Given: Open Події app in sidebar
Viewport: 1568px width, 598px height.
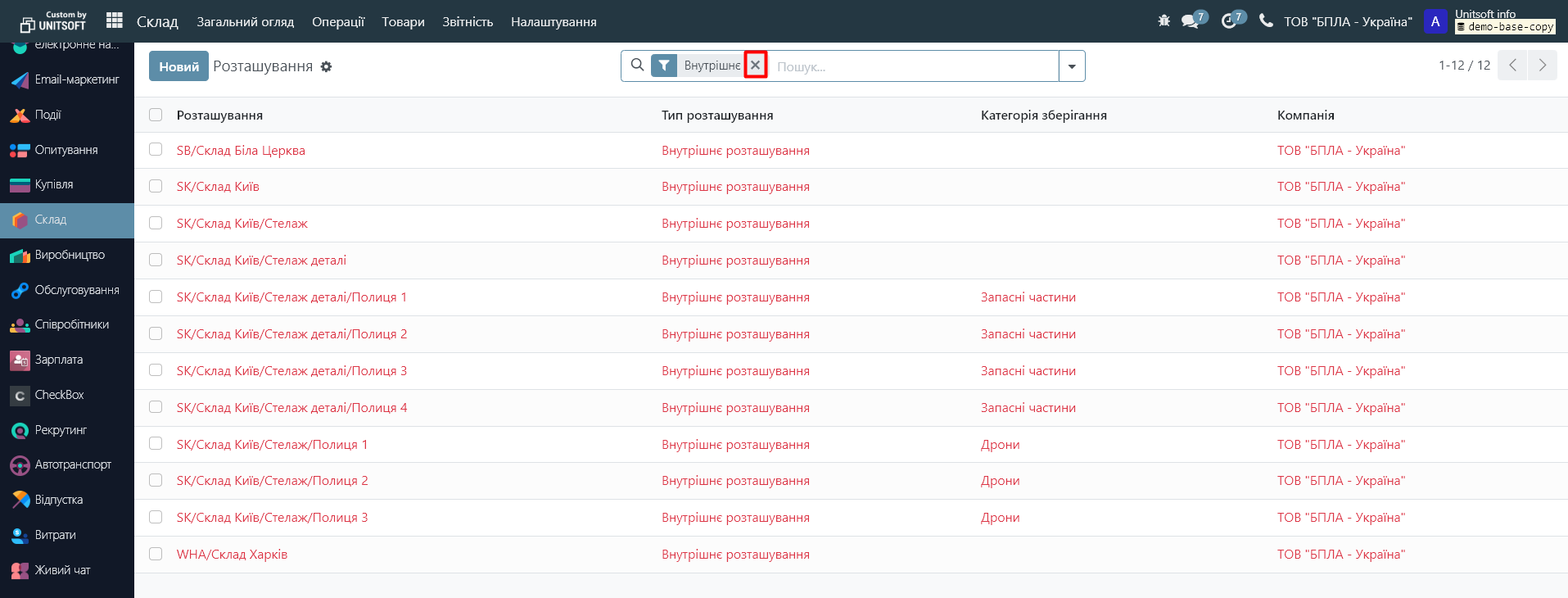Looking at the screenshot, I should tap(67, 115).
